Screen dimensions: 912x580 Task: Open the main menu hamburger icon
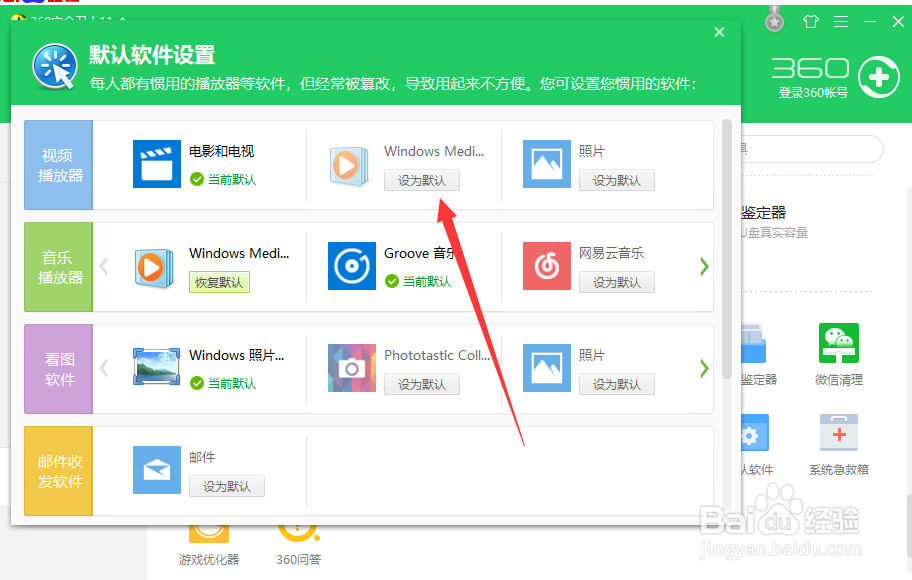click(841, 22)
